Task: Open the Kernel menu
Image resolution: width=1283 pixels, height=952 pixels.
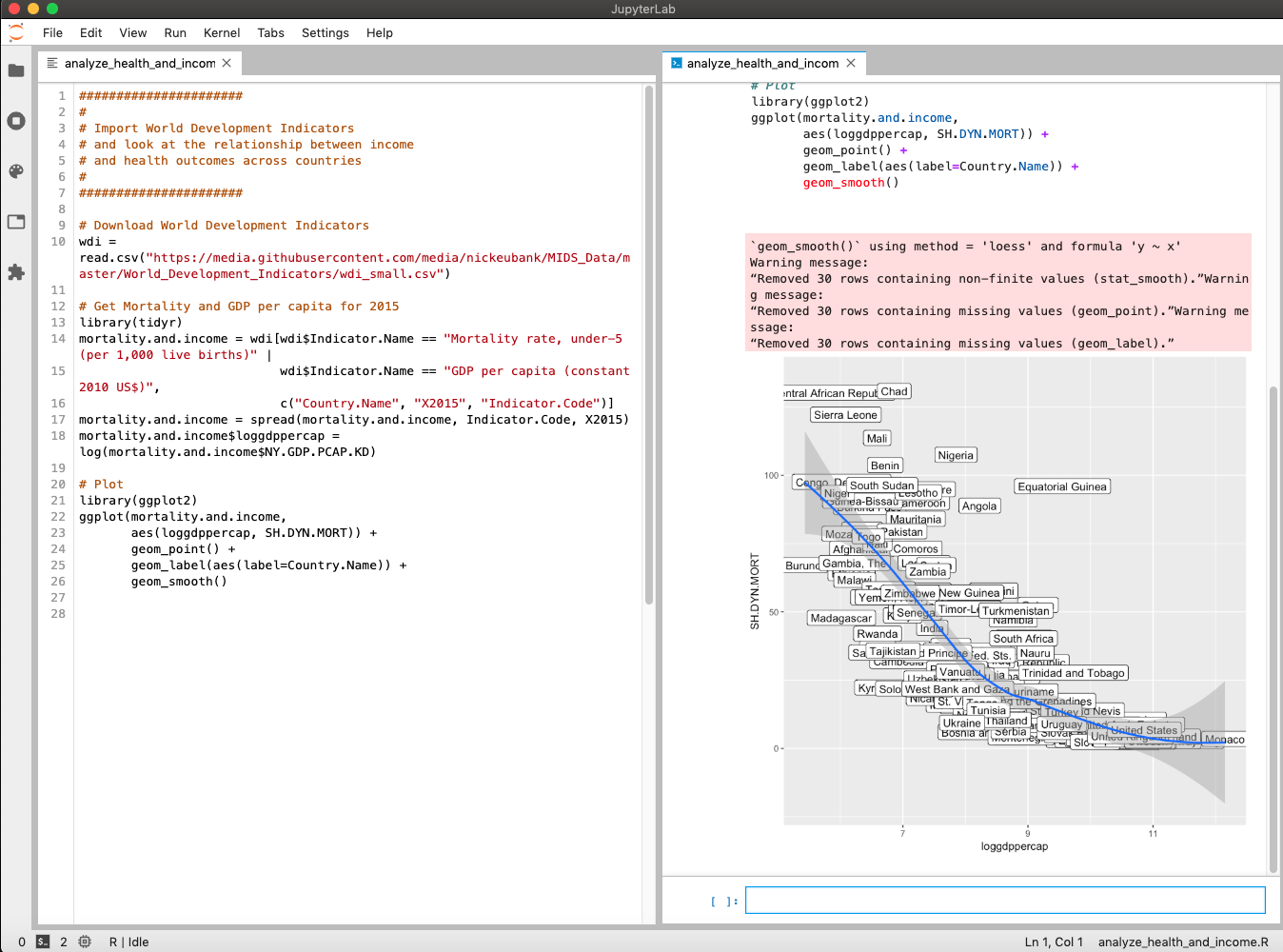Action: pyautogui.click(x=221, y=32)
